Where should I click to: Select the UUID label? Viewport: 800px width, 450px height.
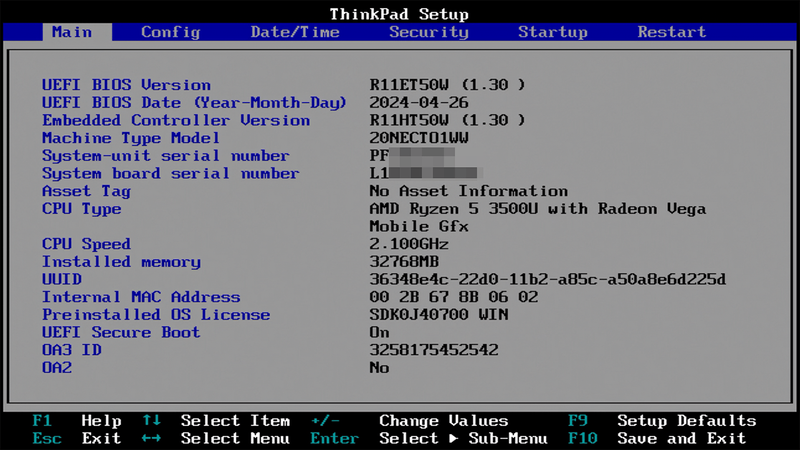coord(62,280)
